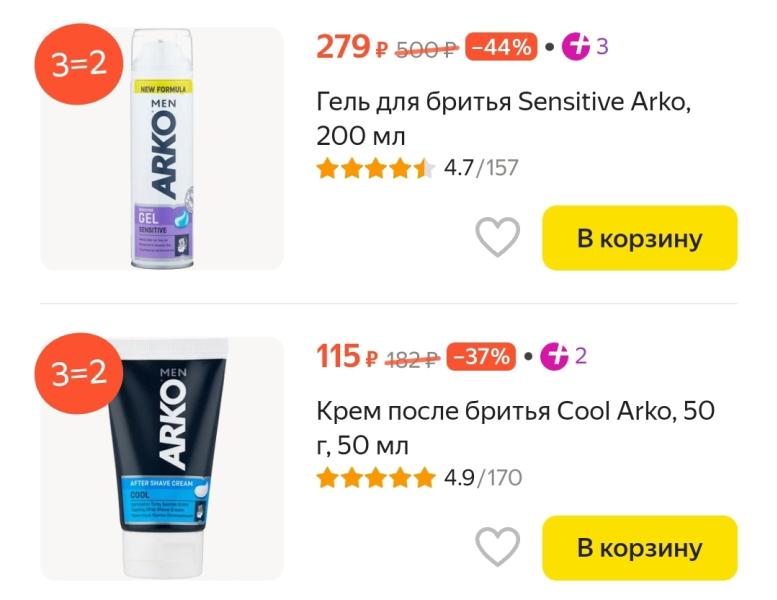Add Sensitive Arko gel to cart
Viewport: 777px width, 600px height.
point(639,238)
